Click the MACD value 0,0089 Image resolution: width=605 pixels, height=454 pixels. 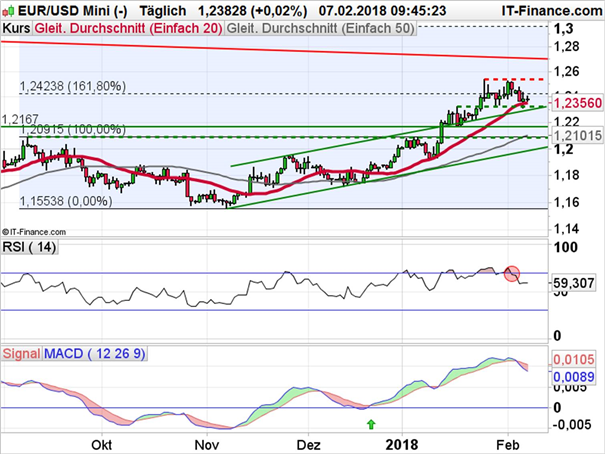tap(573, 376)
